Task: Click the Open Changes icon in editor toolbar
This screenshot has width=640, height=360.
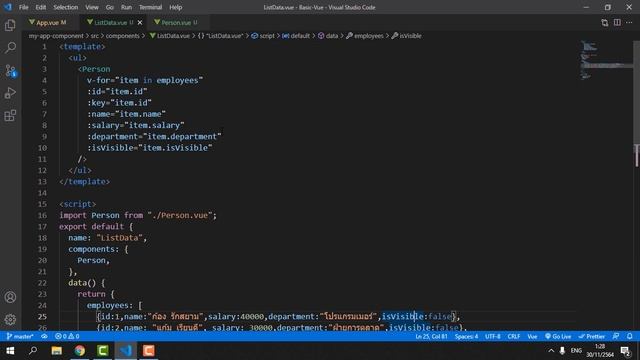Action: click(604, 23)
